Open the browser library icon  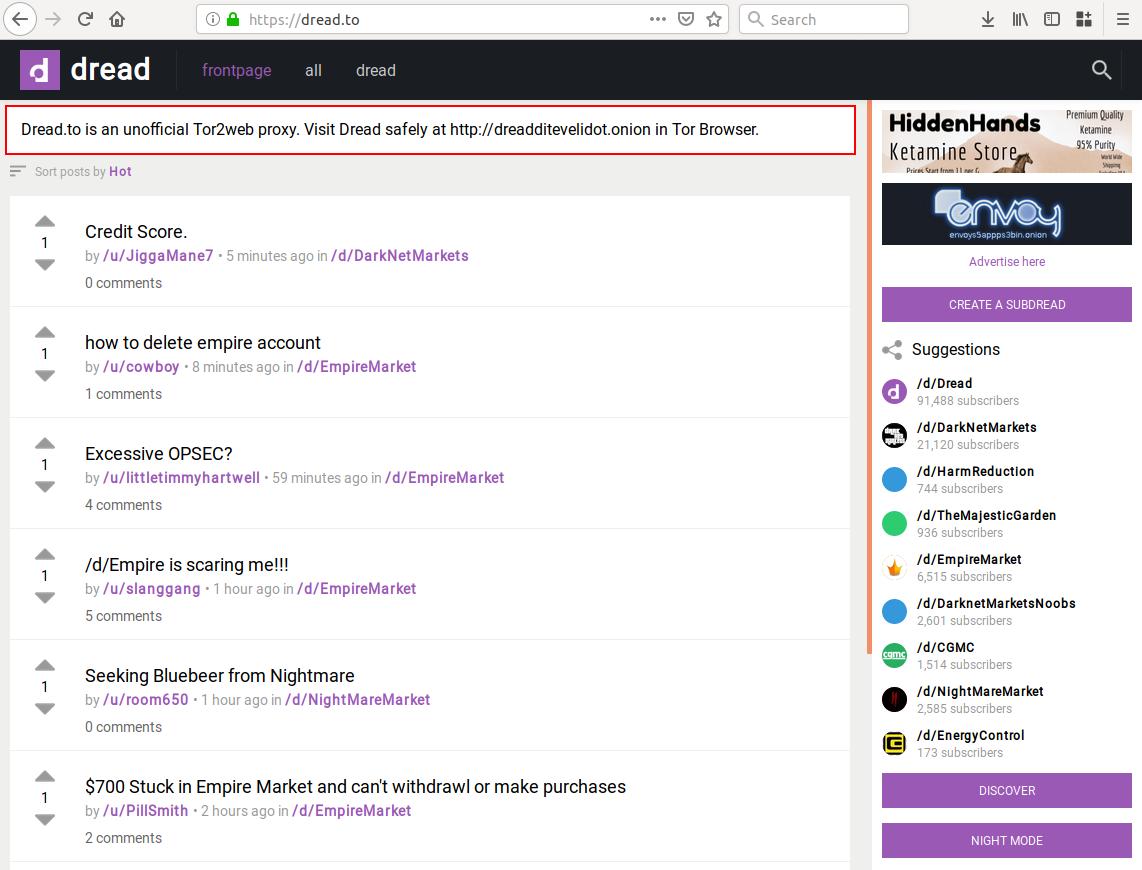click(x=1020, y=20)
